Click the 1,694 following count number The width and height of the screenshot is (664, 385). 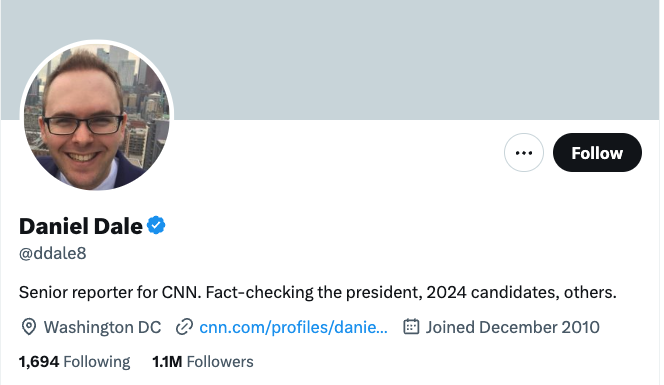(39, 362)
